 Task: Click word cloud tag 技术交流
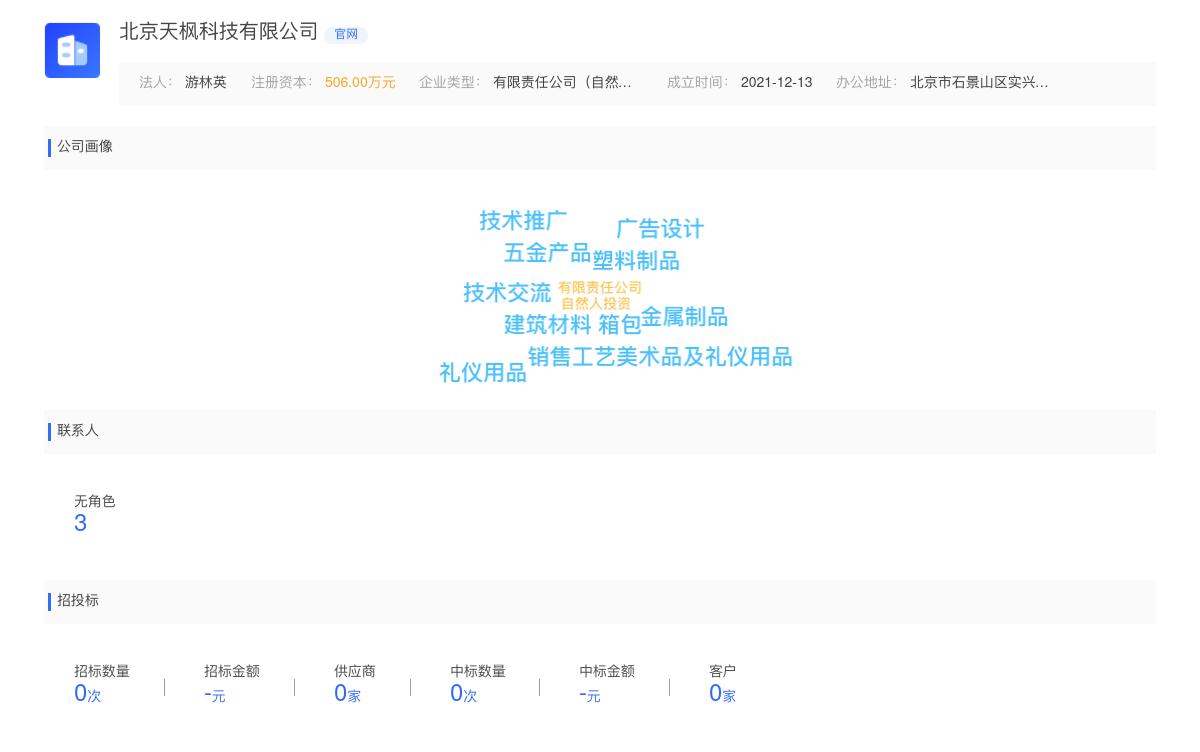[507, 293]
